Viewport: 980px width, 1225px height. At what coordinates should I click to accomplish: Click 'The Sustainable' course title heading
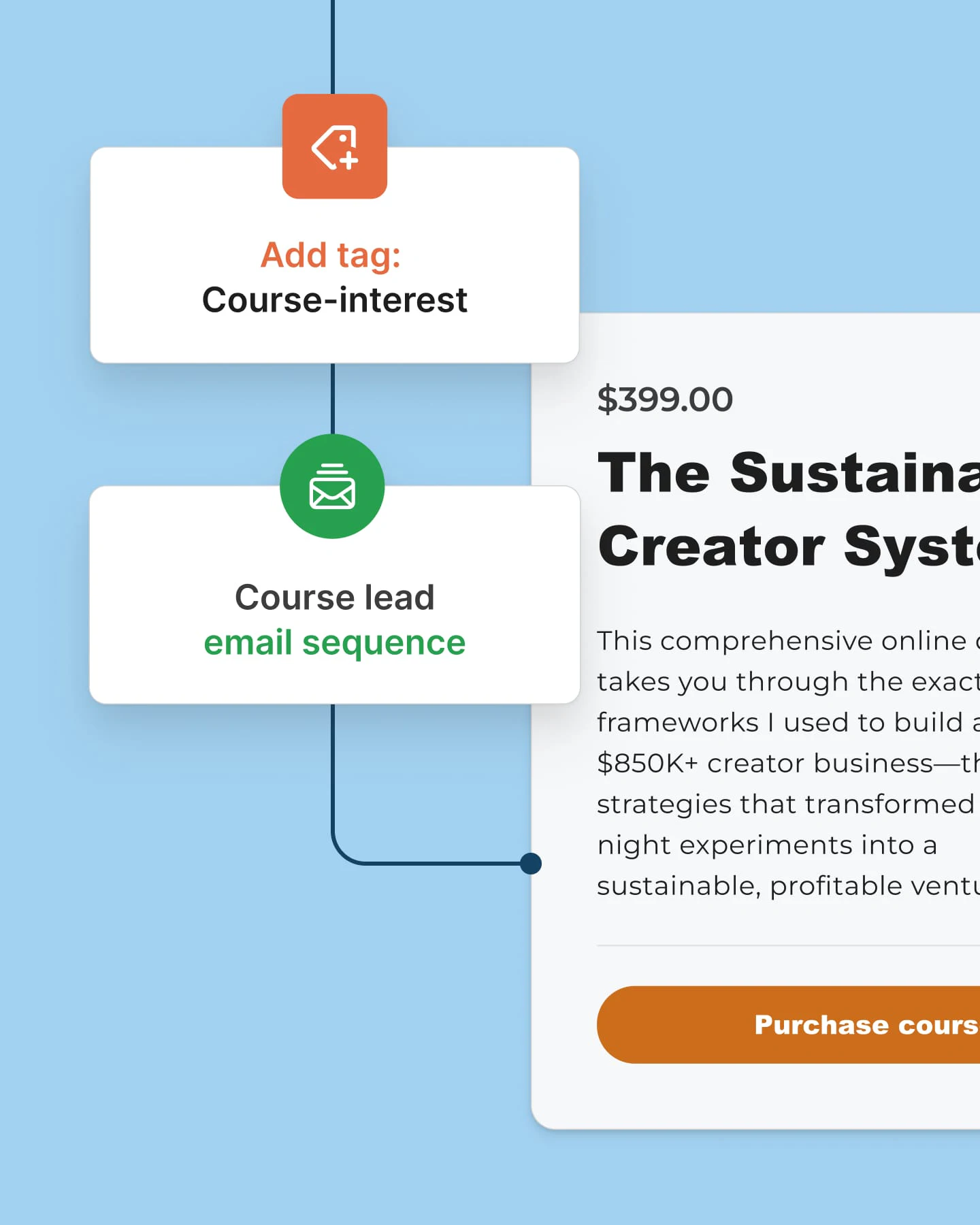788,473
